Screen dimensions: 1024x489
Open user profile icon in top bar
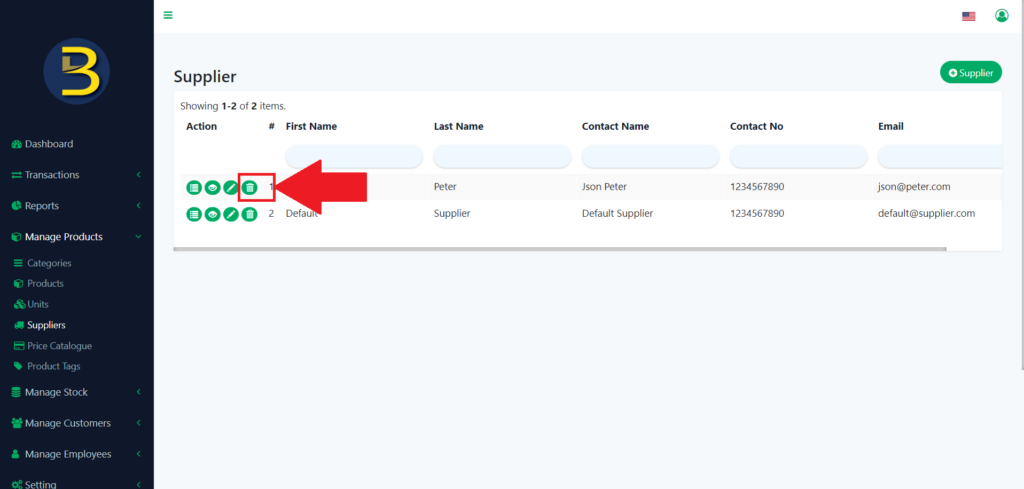[x=1001, y=15]
